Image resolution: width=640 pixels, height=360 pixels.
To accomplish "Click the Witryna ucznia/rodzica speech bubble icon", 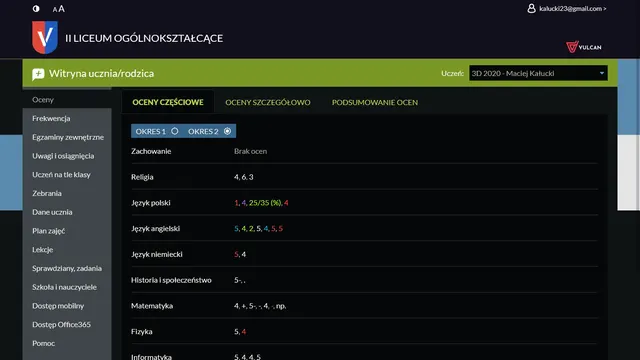I will [x=38, y=74].
